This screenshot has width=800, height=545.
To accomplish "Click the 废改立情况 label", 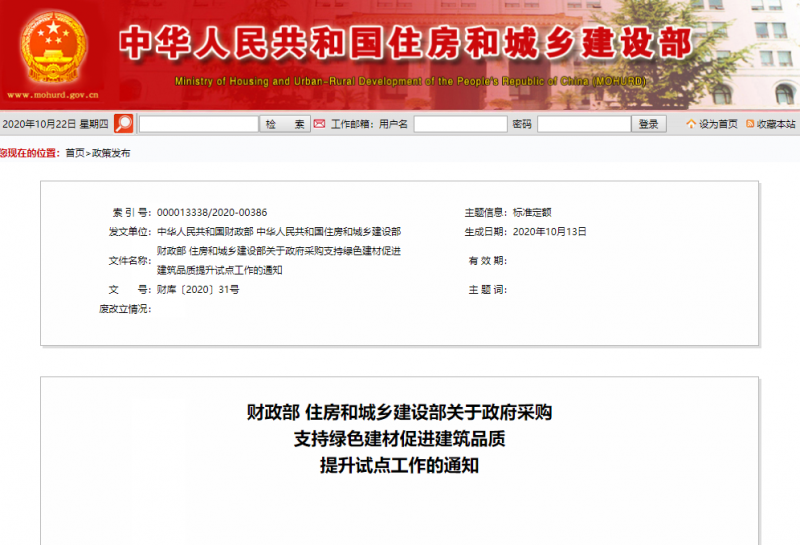I will point(125,309).
